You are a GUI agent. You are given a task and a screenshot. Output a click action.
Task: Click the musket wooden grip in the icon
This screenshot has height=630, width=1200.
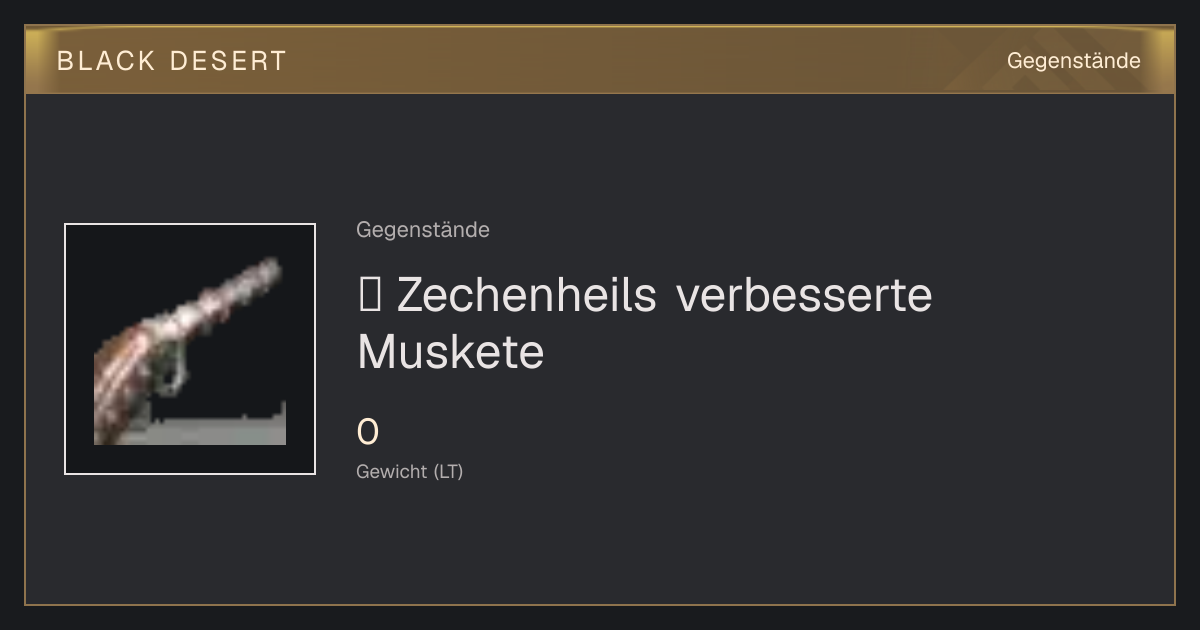click(122, 385)
